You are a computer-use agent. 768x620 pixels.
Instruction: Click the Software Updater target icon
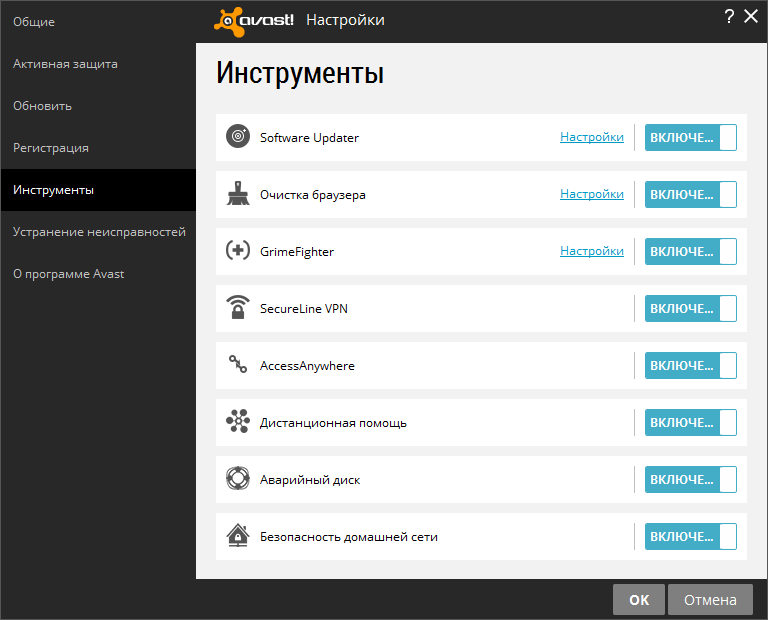(x=238, y=136)
